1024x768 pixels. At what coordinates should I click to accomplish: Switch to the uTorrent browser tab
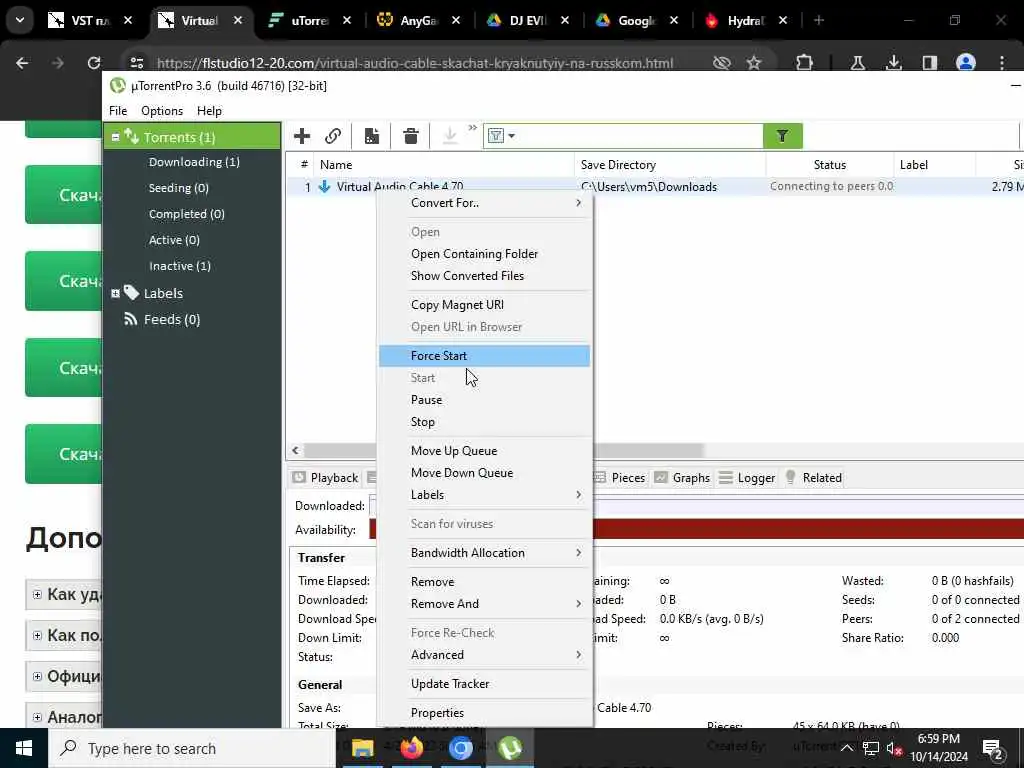click(308, 21)
